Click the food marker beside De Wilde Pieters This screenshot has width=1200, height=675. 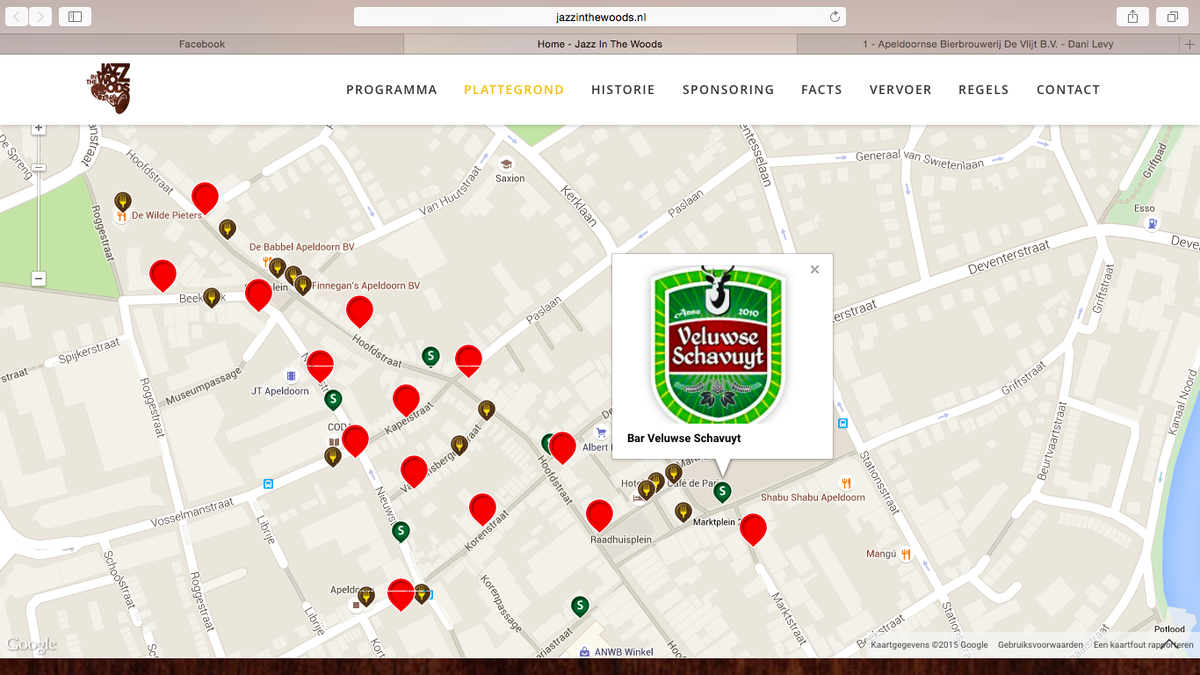[x=123, y=201]
